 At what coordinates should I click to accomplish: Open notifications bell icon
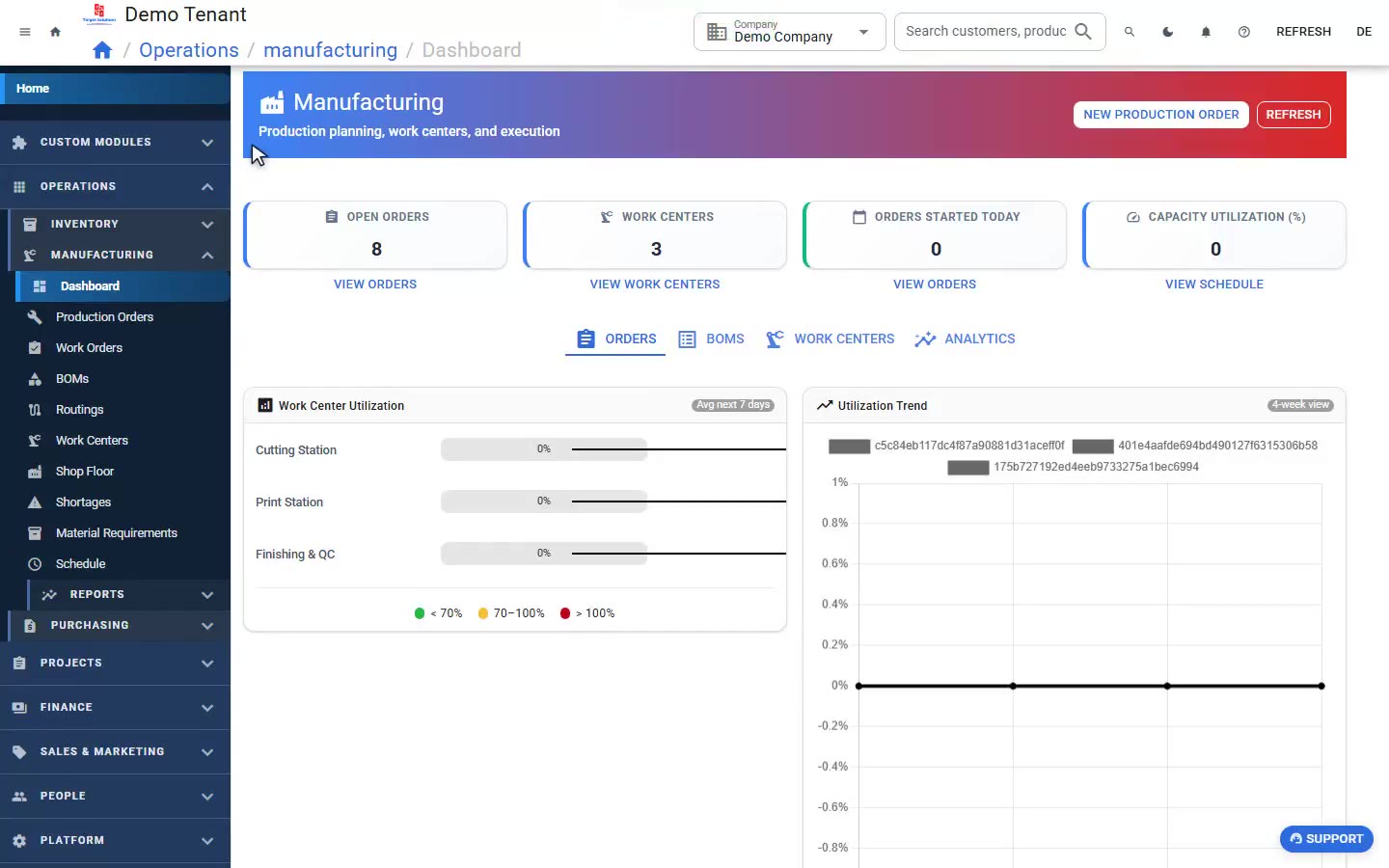pyautogui.click(x=1206, y=32)
